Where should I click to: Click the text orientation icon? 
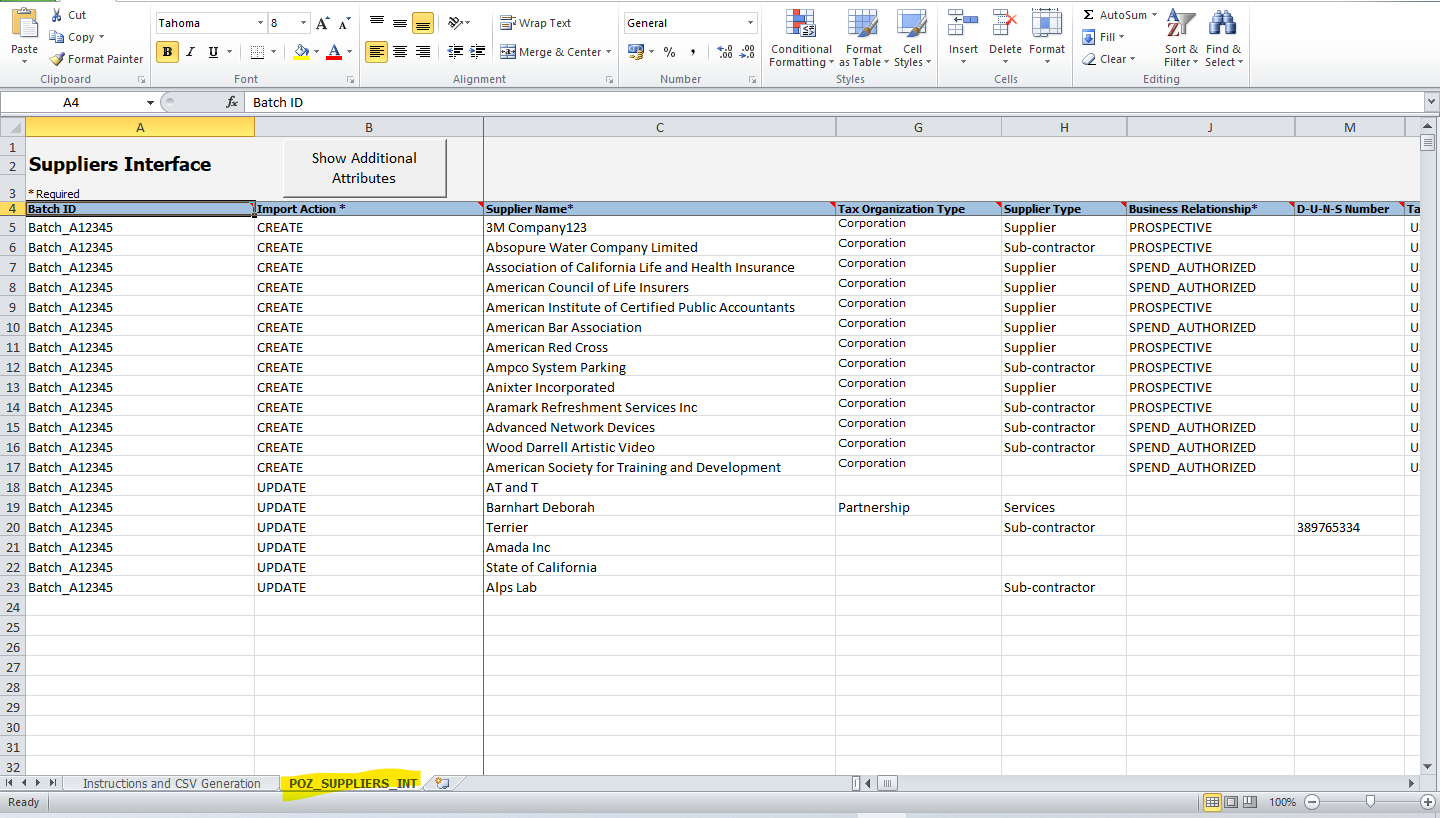pyautogui.click(x=455, y=23)
